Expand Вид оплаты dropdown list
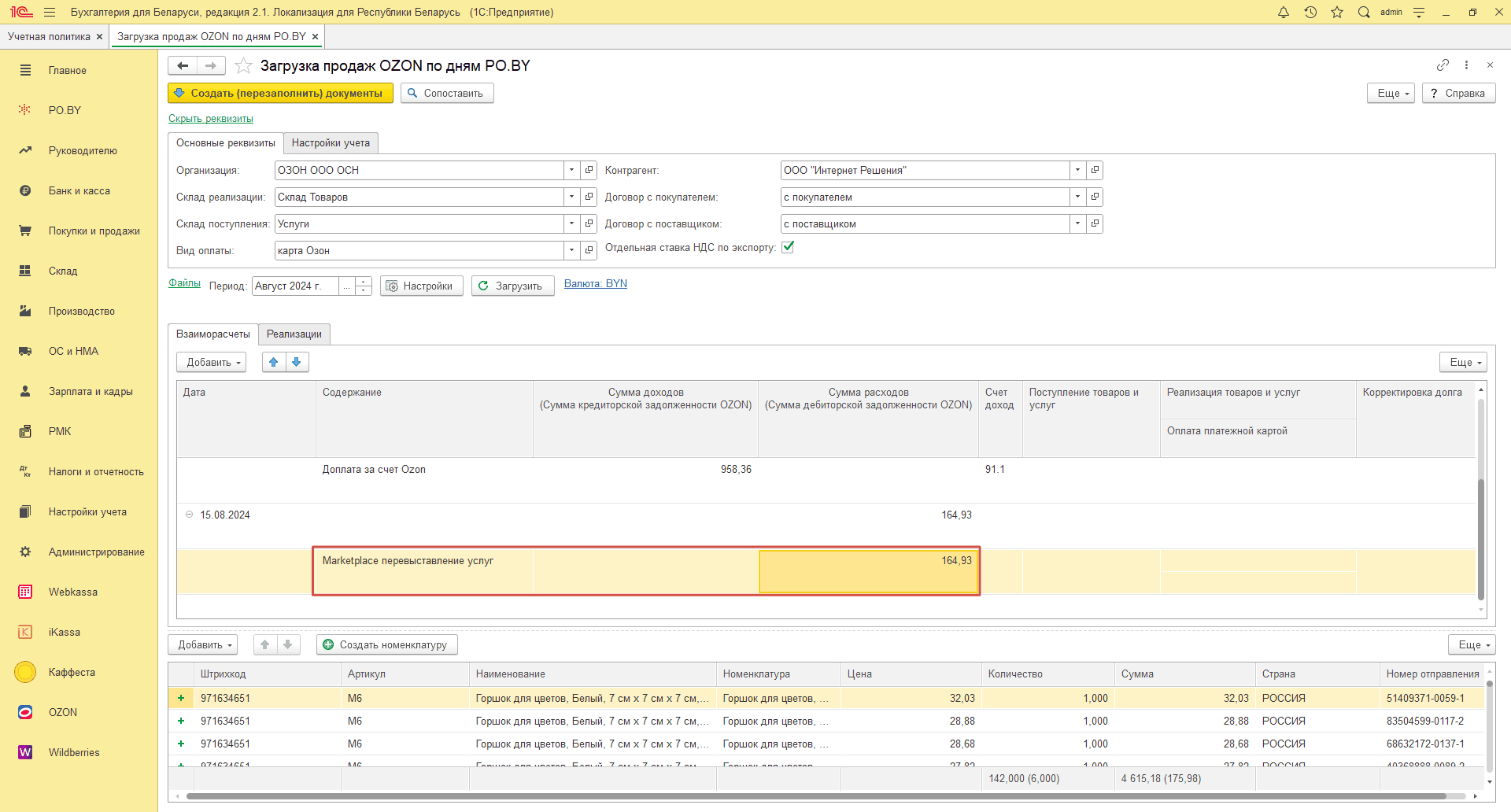 [572, 250]
